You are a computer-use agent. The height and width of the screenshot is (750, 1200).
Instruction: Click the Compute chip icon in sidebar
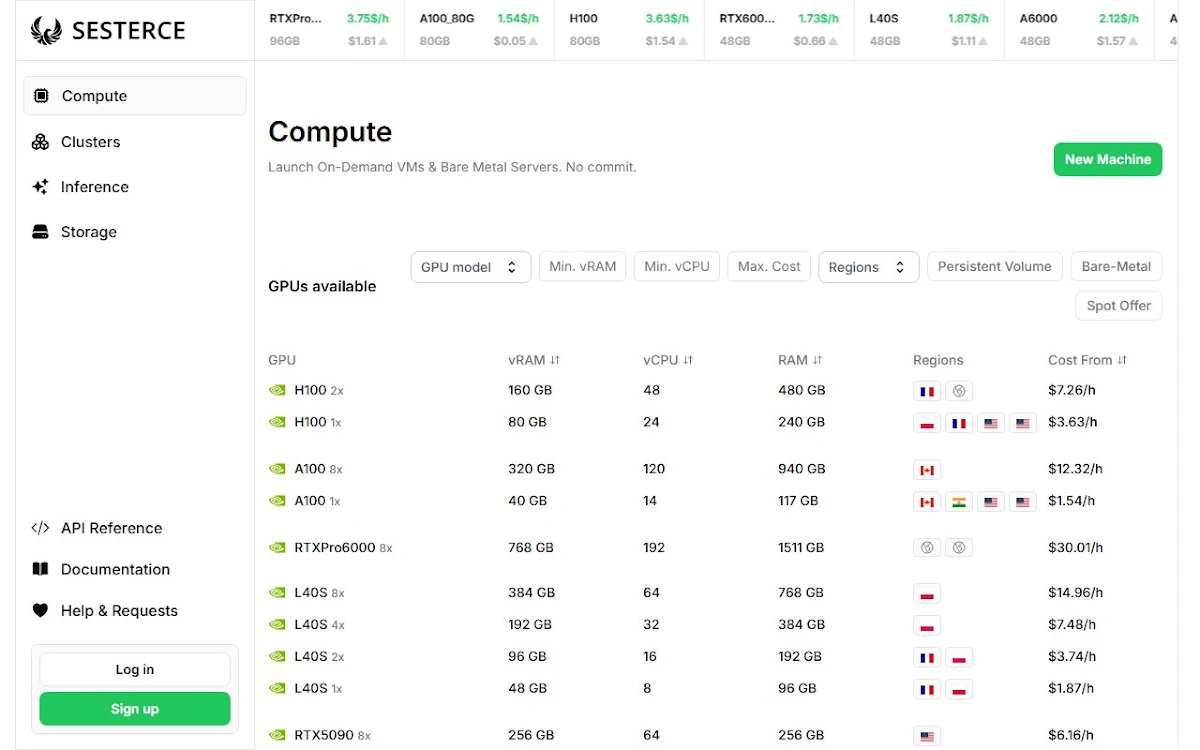point(41,96)
